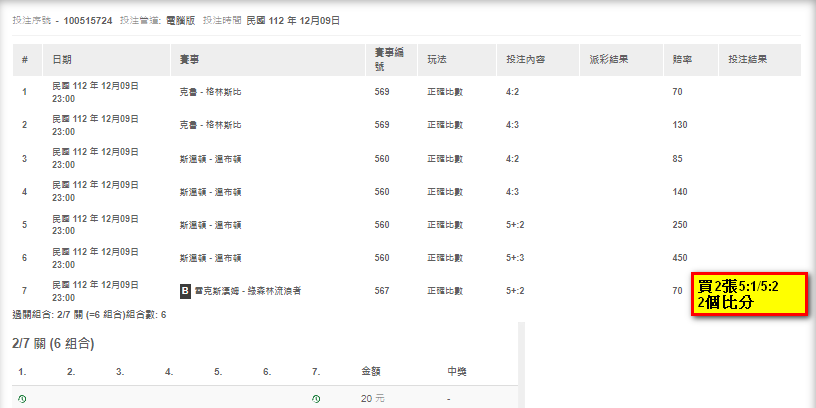The height and width of the screenshot is (408, 816).
Task: Open row 1 match 克魯 - 格林斯比
Action: pos(210,92)
